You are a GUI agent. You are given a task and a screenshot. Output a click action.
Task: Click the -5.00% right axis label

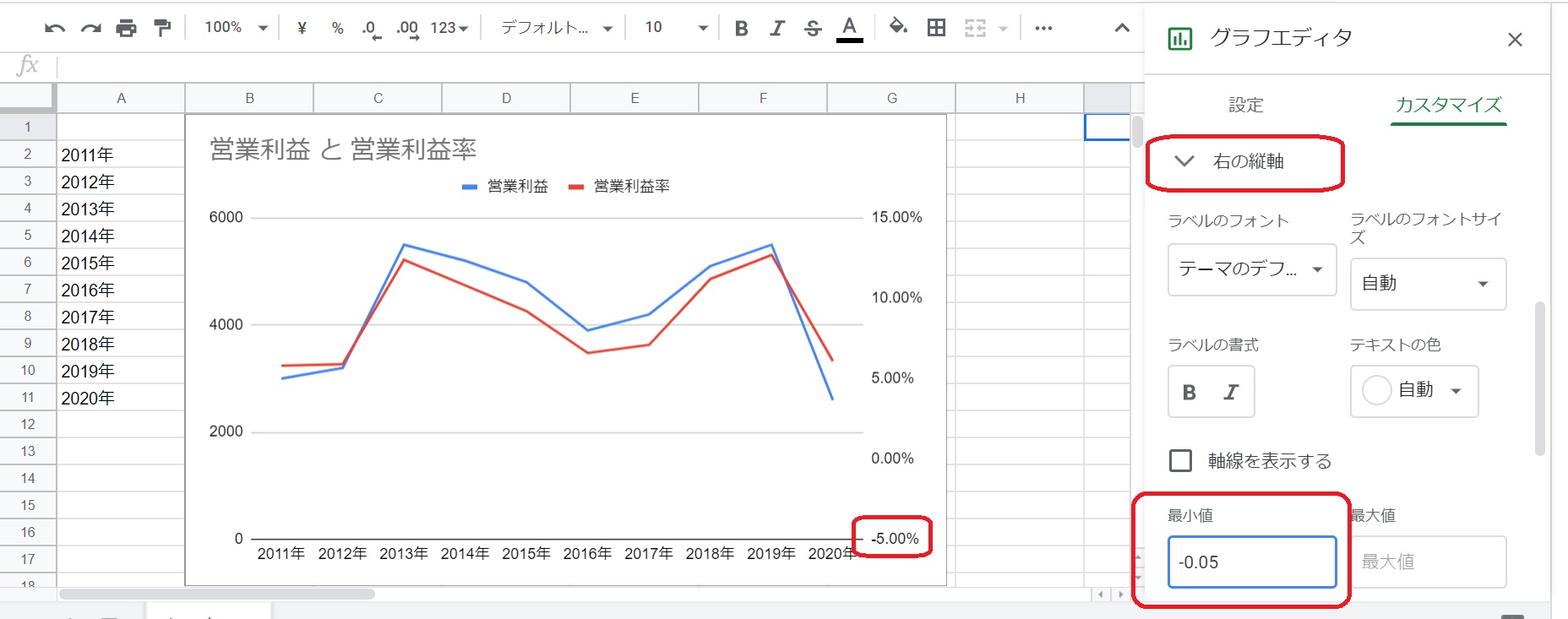point(895,538)
